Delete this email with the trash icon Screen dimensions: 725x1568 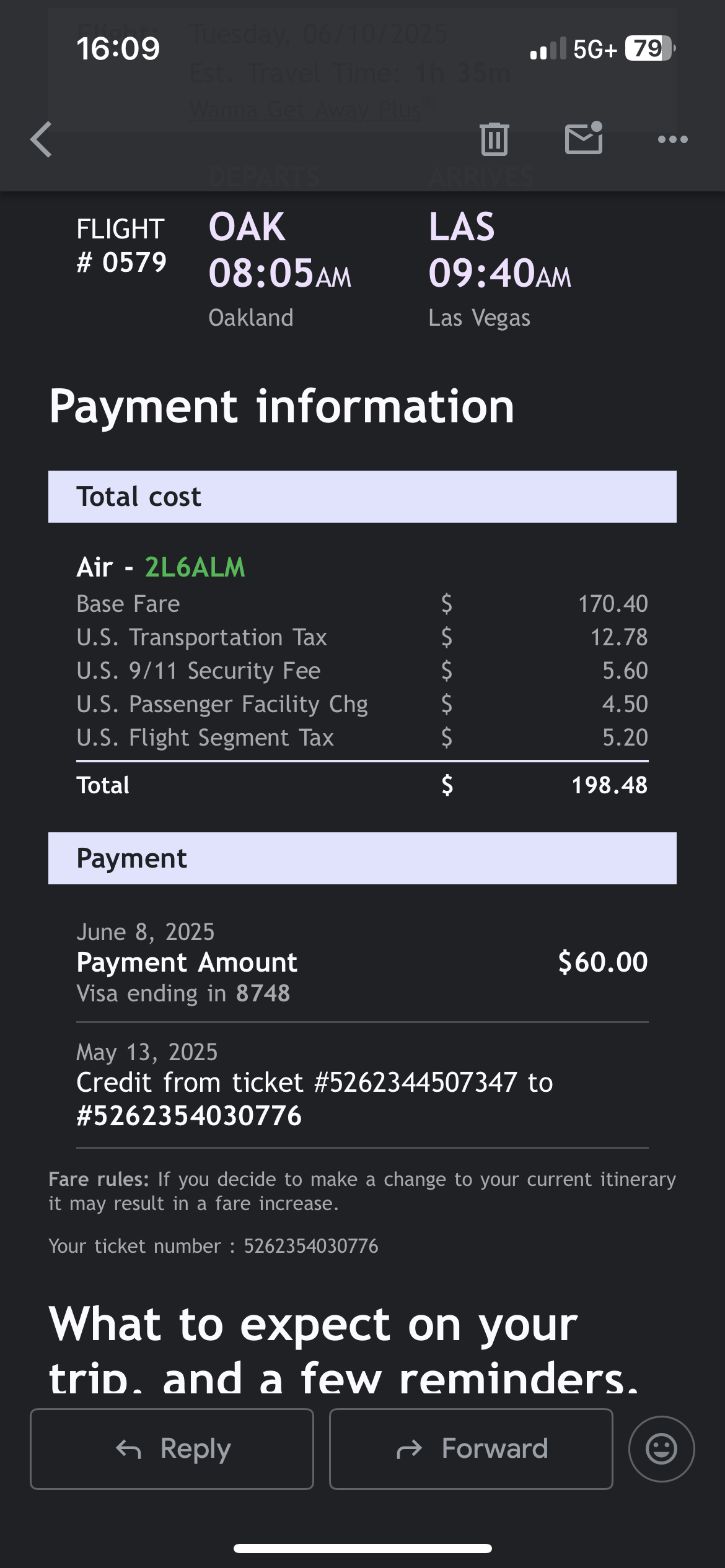click(494, 139)
